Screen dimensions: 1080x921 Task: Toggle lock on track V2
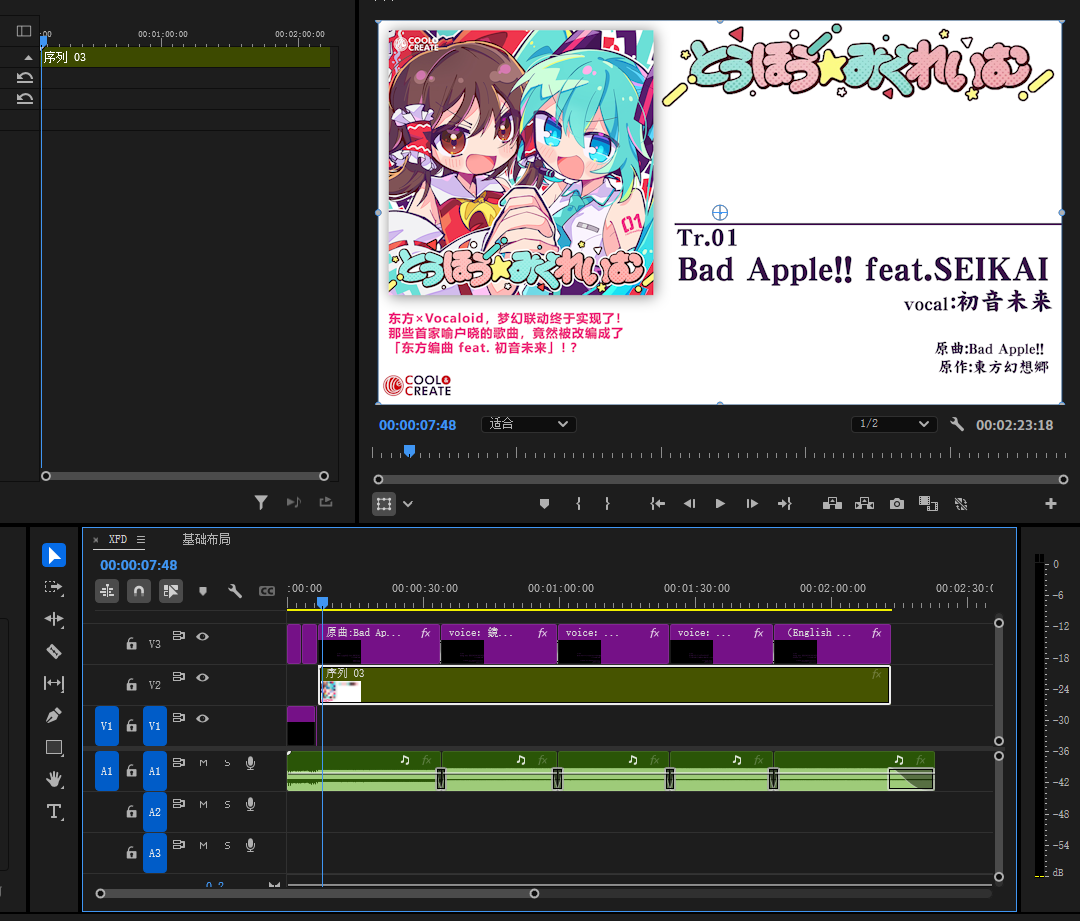tap(131, 685)
